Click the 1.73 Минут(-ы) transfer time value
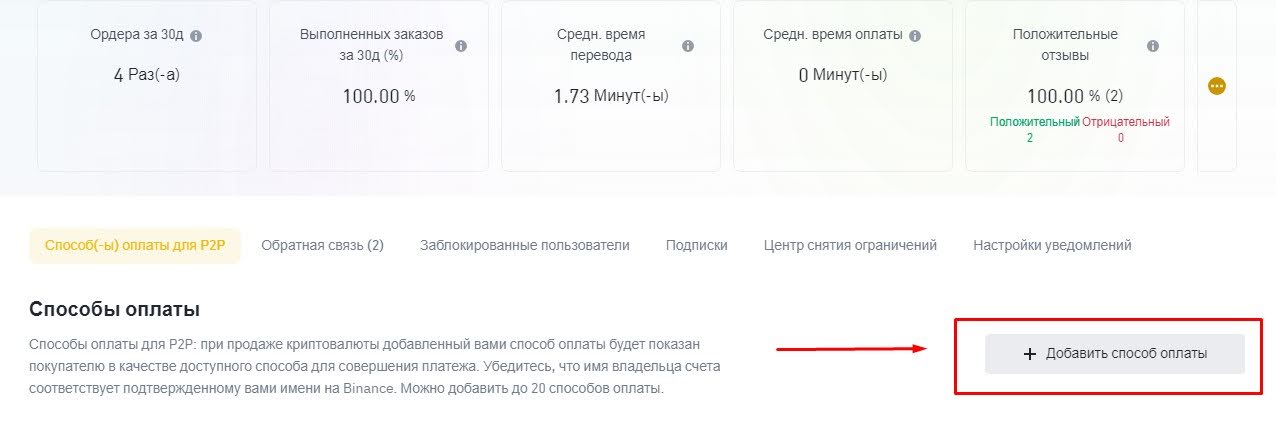 610,96
